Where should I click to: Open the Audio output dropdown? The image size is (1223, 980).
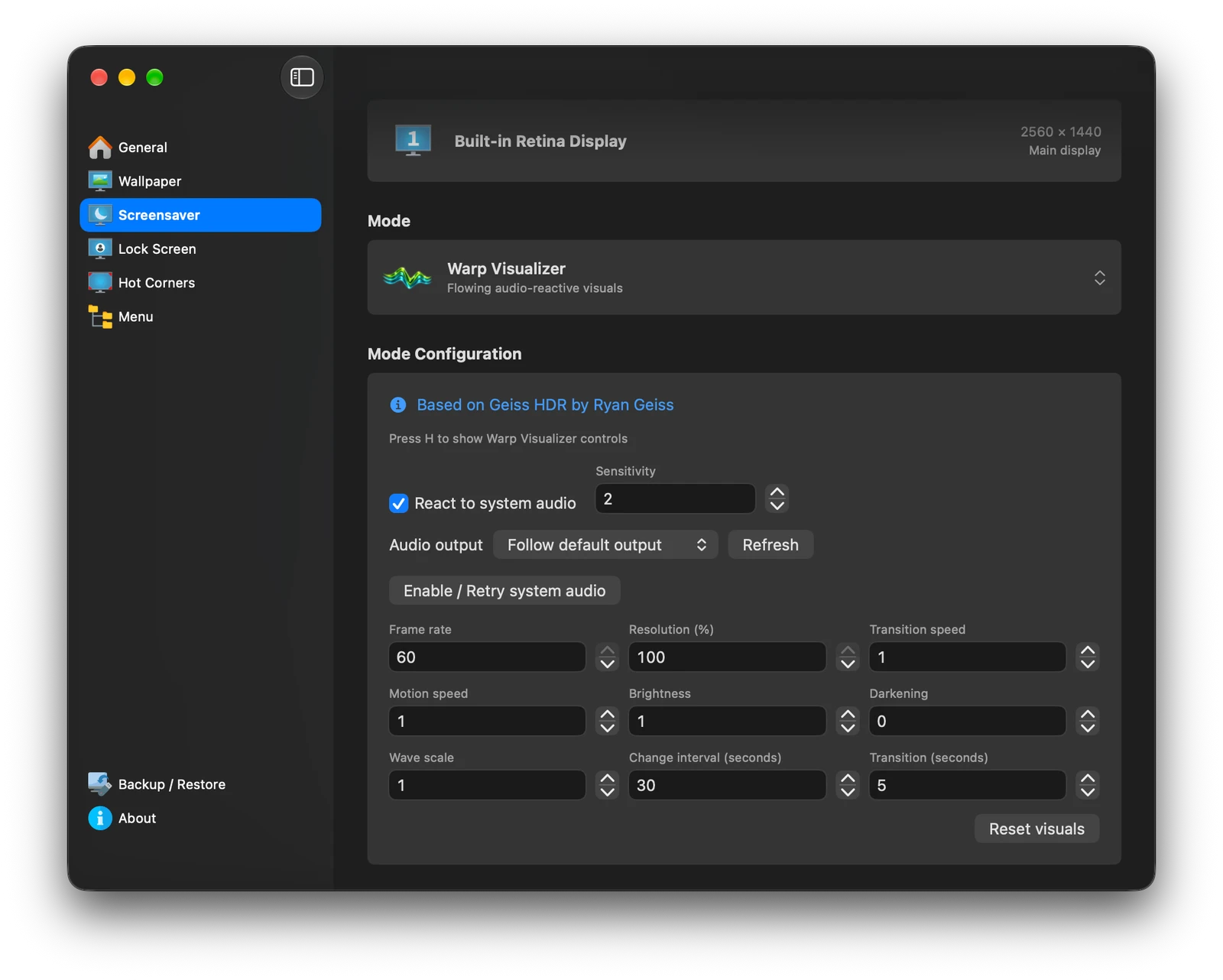coord(605,544)
